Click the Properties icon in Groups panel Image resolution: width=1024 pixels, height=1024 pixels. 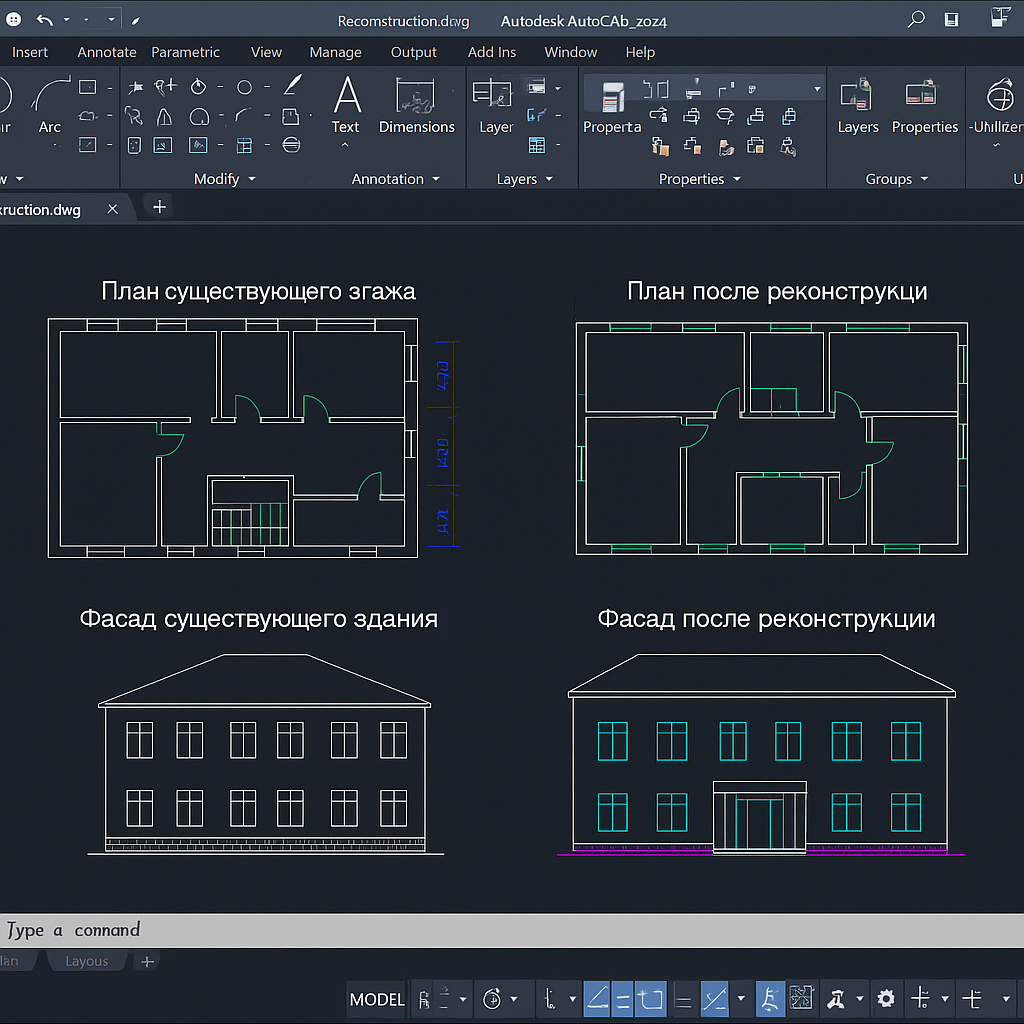coord(924,106)
